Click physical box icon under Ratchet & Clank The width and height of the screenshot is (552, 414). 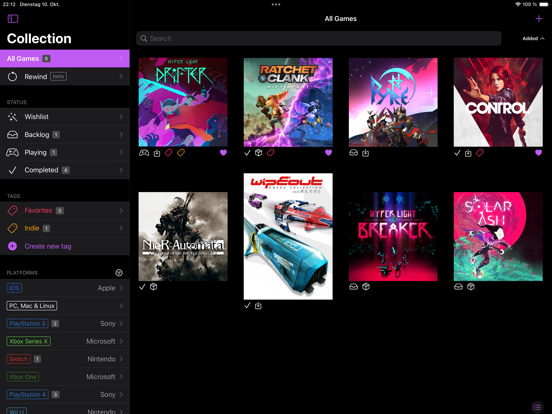point(259,153)
